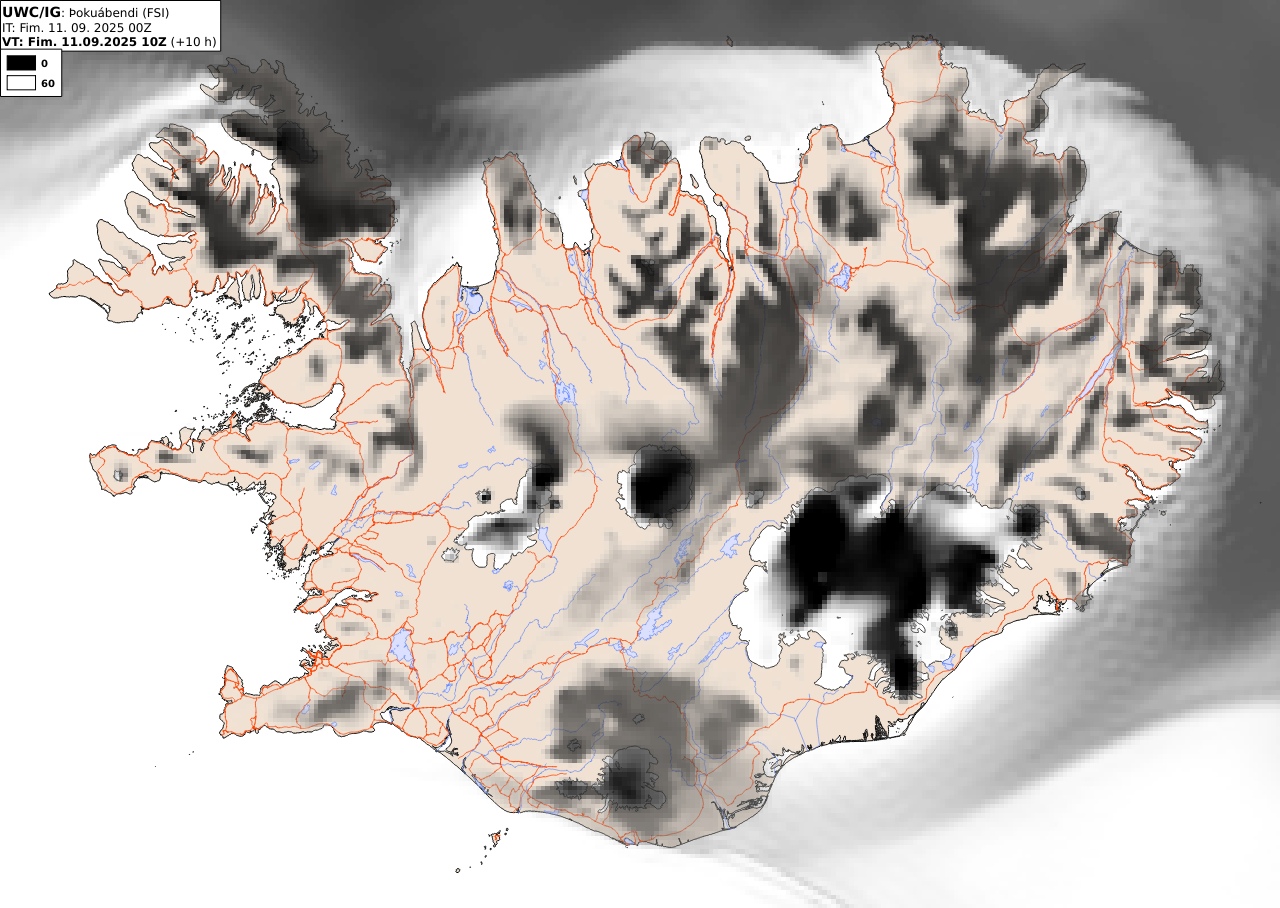Click the title text 'UWC/IG: Þokuábendi (FSI)'

[86, 12]
